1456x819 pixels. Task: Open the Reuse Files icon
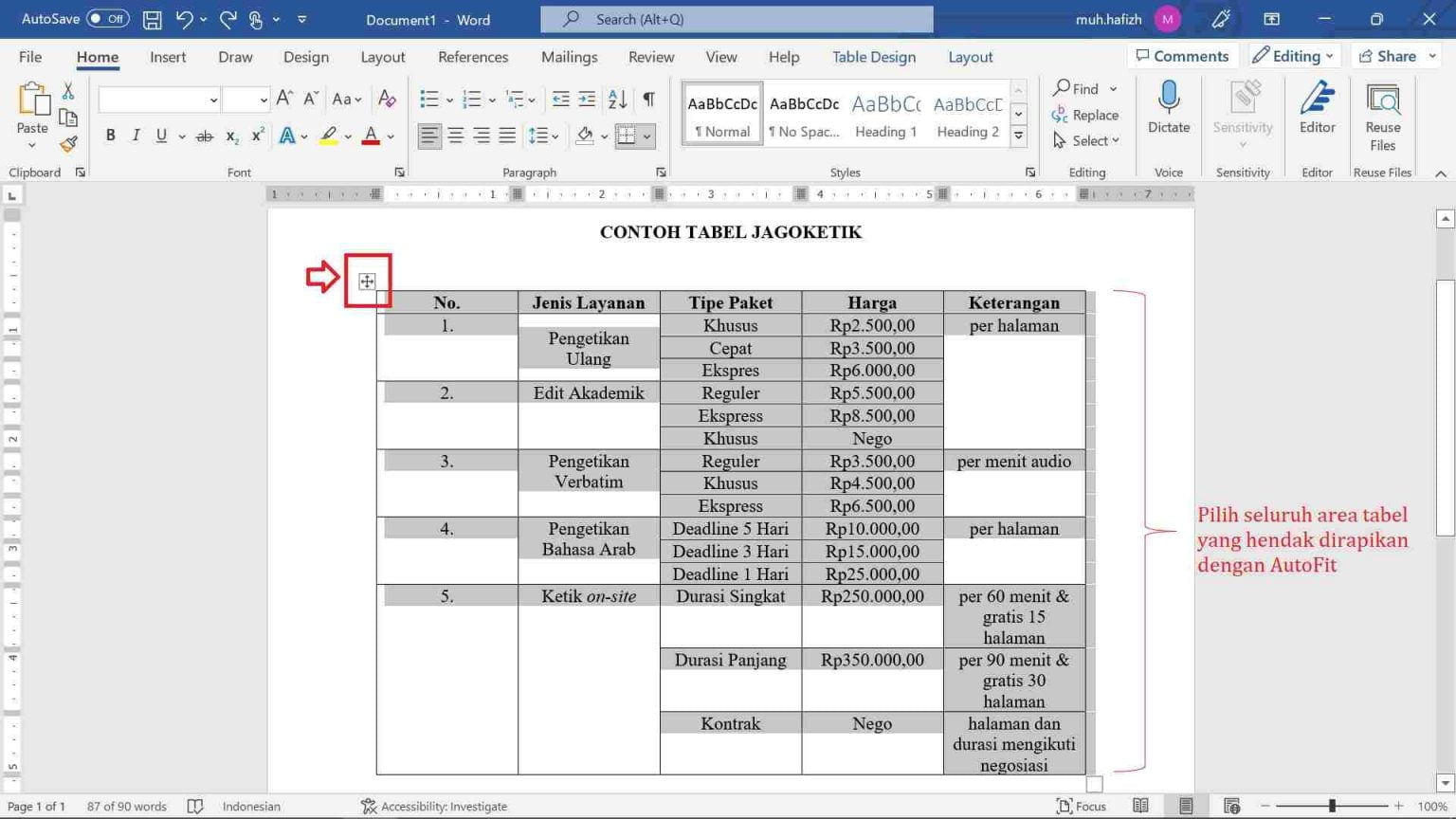1382,117
